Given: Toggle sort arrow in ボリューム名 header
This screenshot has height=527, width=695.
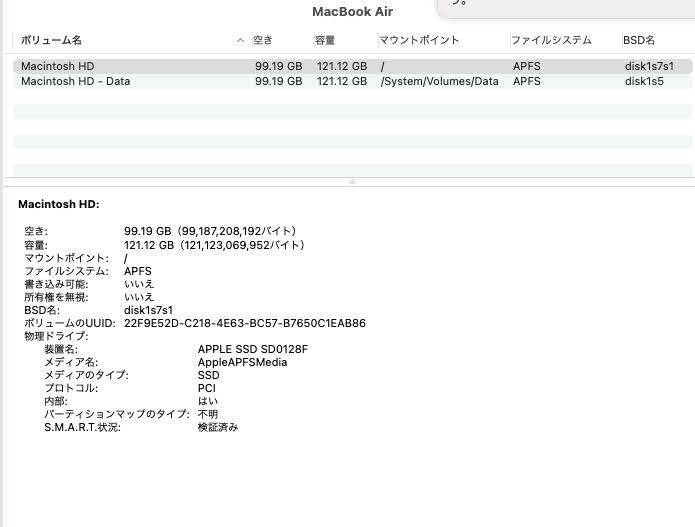Looking at the screenshot, I should [240, 41].
